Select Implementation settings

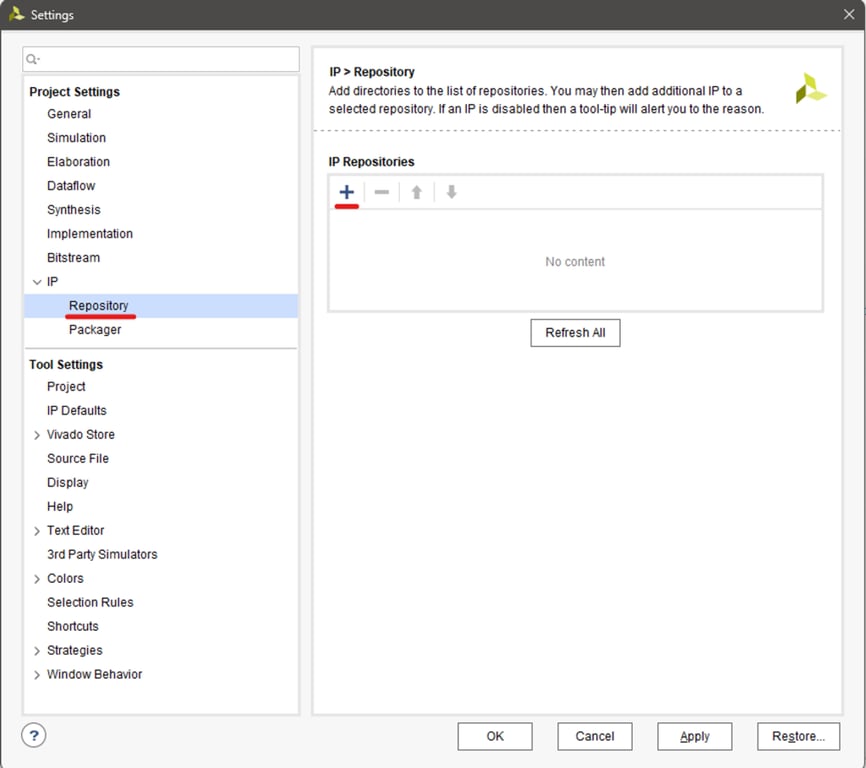[90, 234]
